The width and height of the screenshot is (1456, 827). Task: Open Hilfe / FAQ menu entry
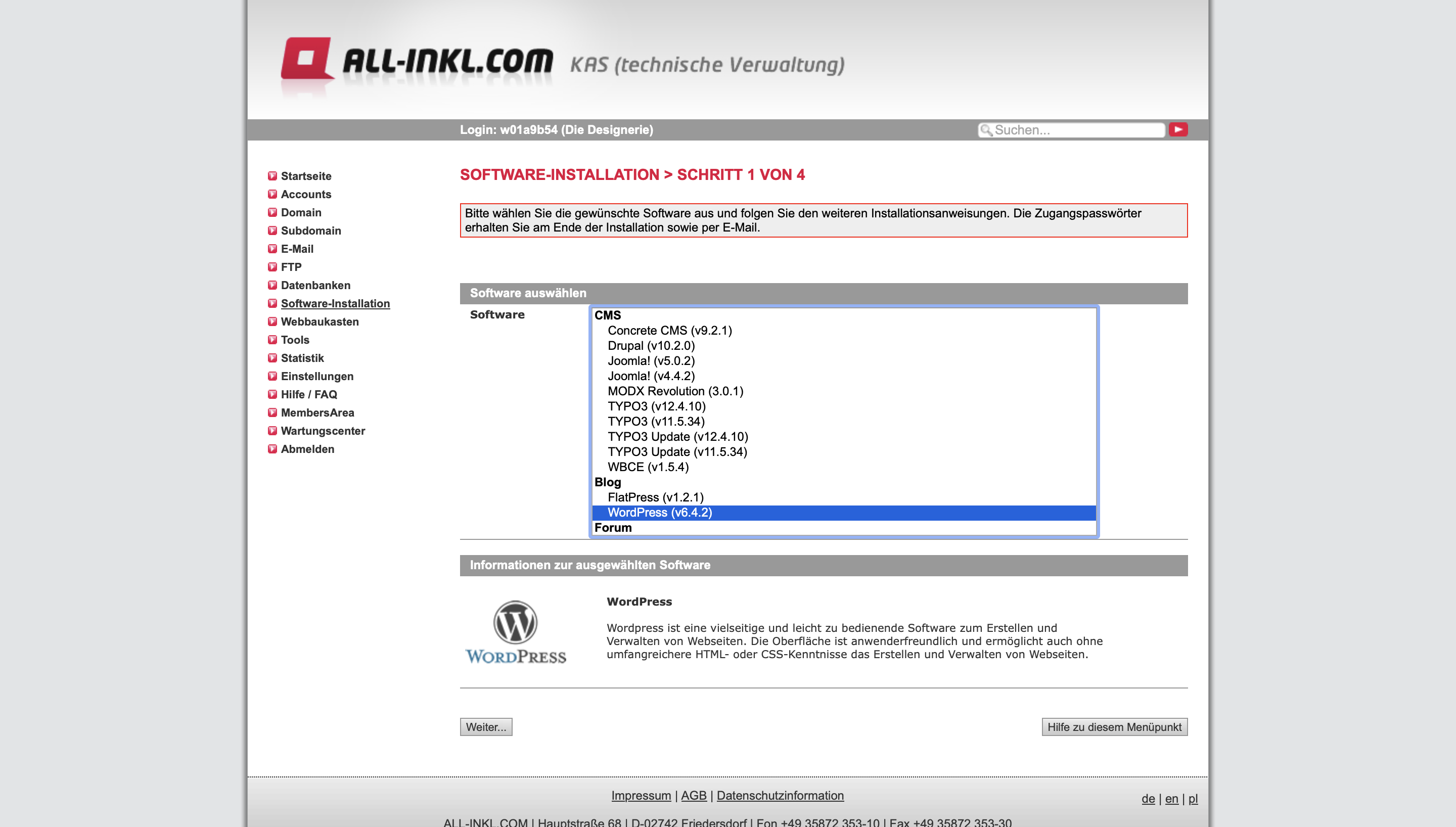(309, 394)
